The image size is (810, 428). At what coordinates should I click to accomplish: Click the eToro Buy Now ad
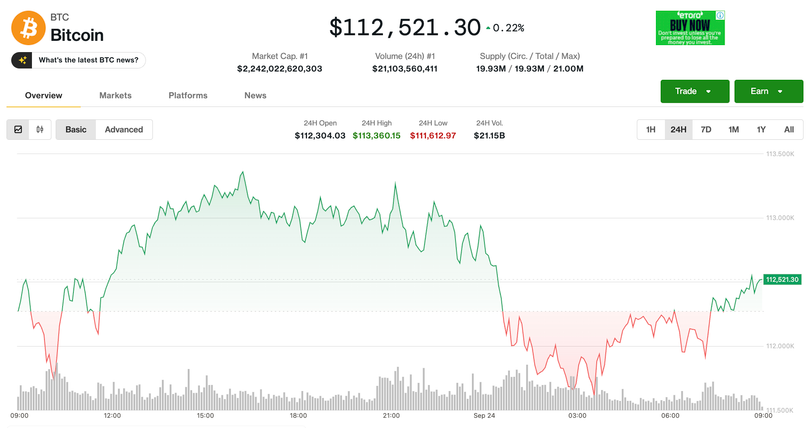pos(689,28)
